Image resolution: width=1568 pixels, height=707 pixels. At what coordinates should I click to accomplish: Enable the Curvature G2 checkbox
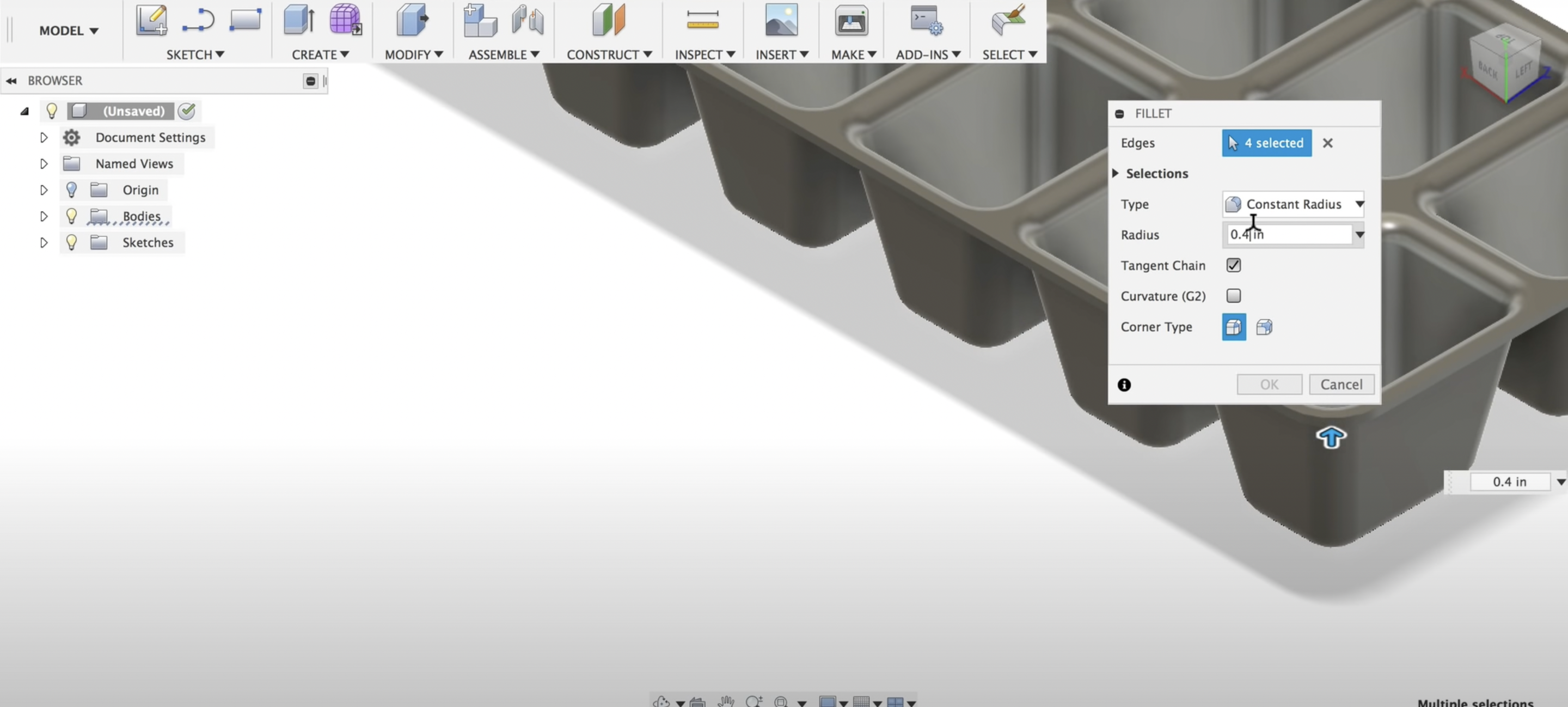point(1234,296)
